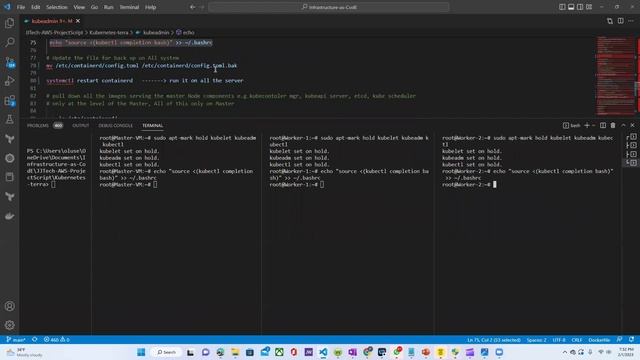Open kubeadmin breadcrumb dropdown
Viewport: 640px width, 360px height.
156,32
